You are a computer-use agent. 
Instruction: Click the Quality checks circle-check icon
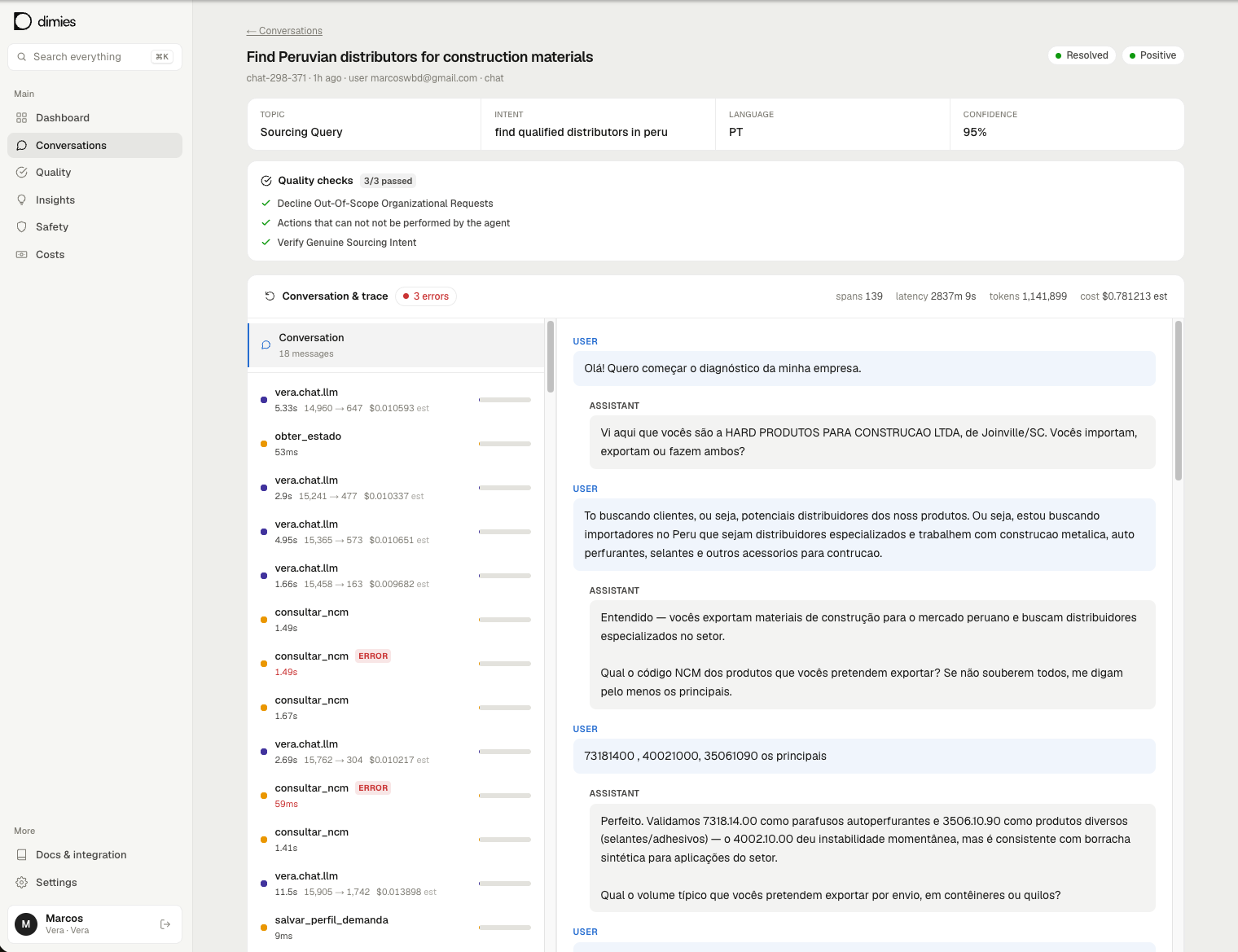pos(266,181)
